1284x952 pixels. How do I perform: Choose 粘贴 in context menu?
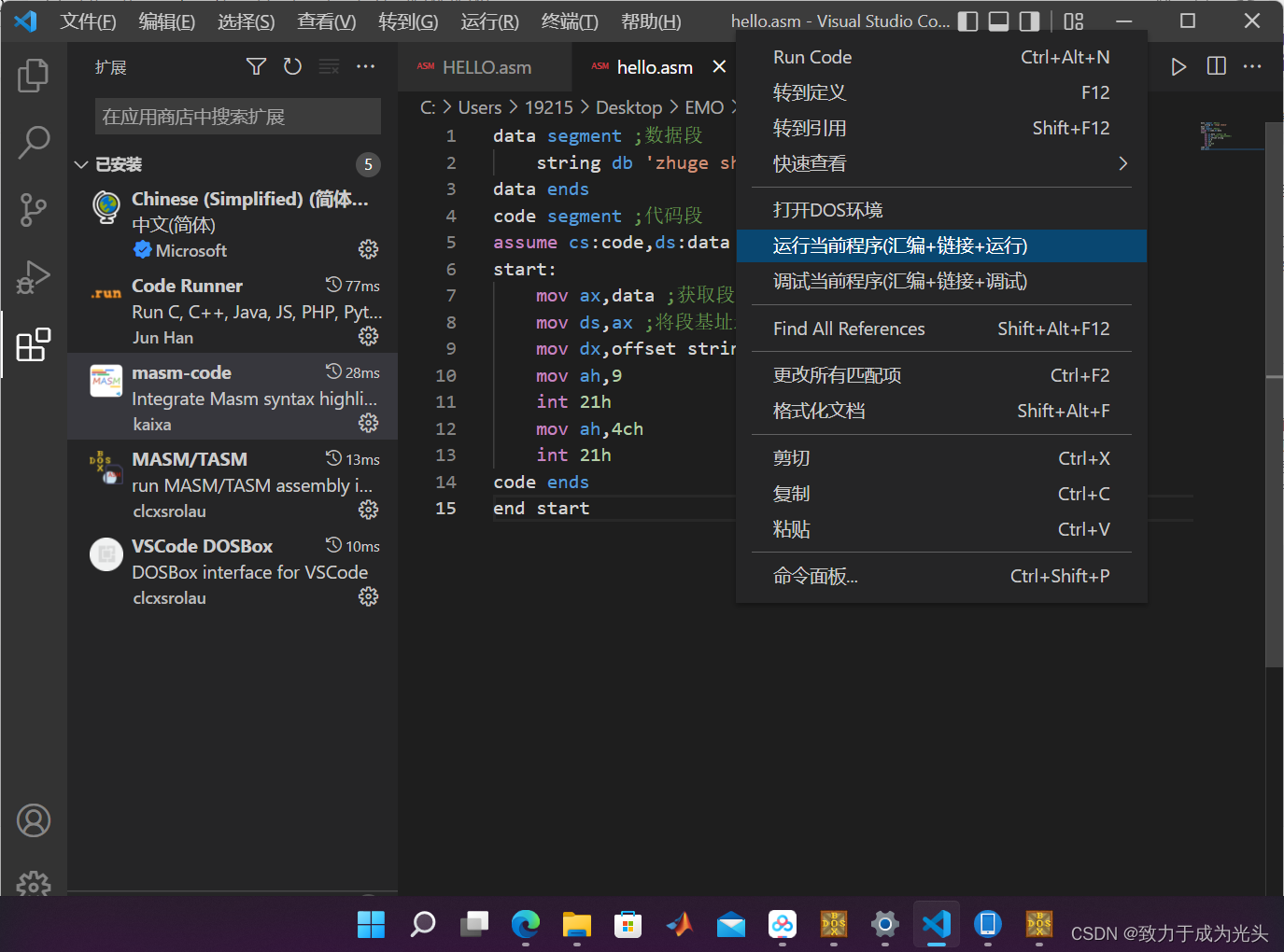point(941,529)
